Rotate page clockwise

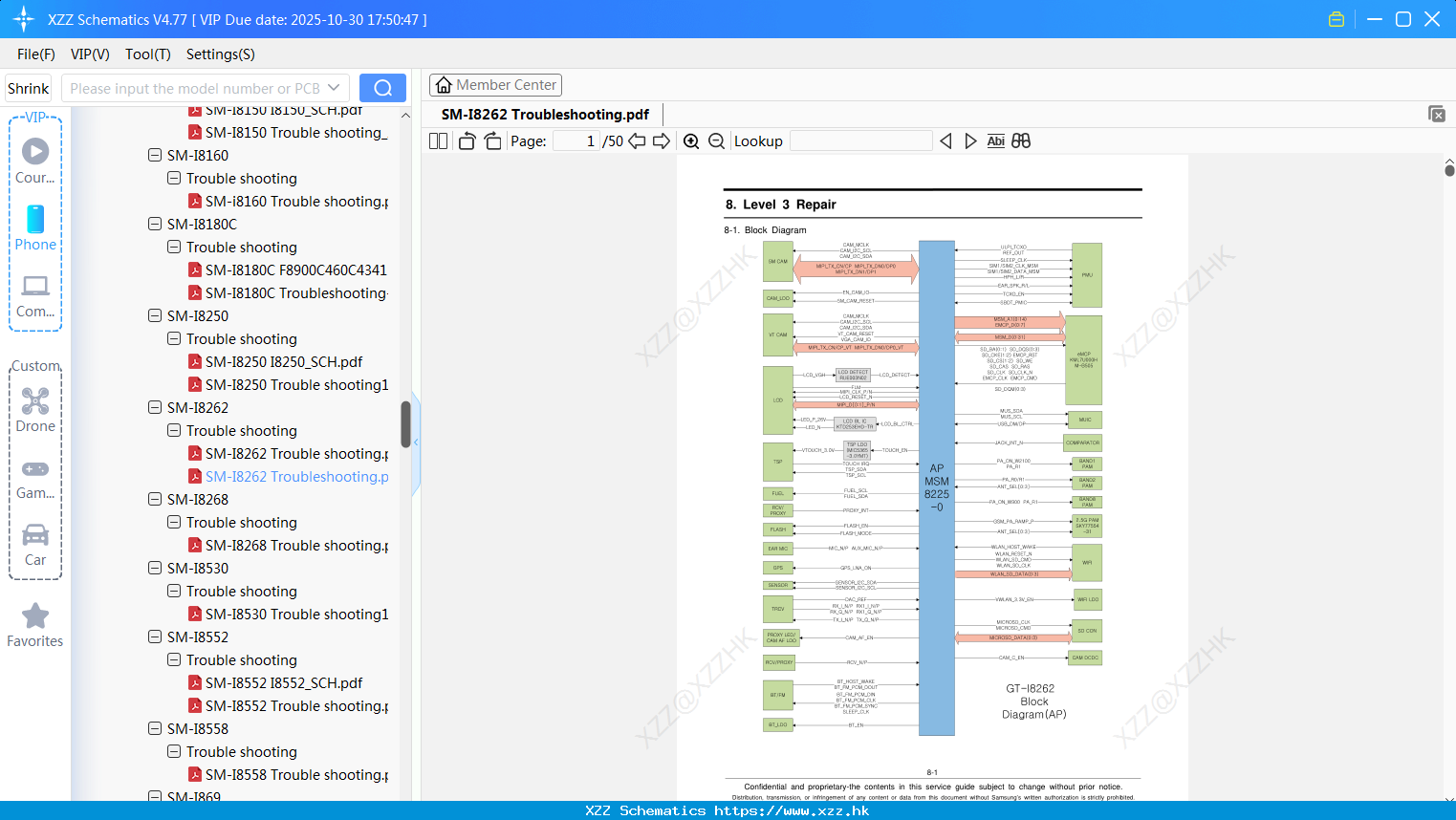click(x=492, y=140)
